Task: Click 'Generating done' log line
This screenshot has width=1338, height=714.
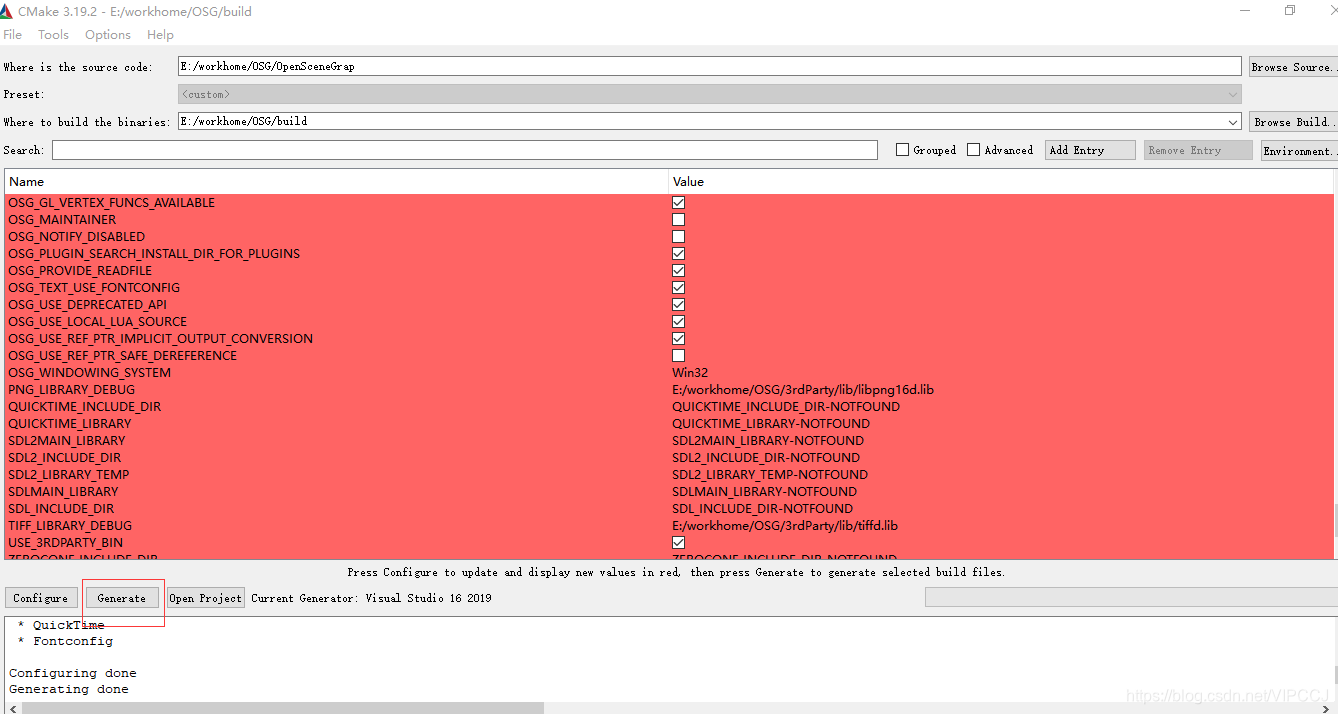Action: pyautogui.click(x=69, y=690)
